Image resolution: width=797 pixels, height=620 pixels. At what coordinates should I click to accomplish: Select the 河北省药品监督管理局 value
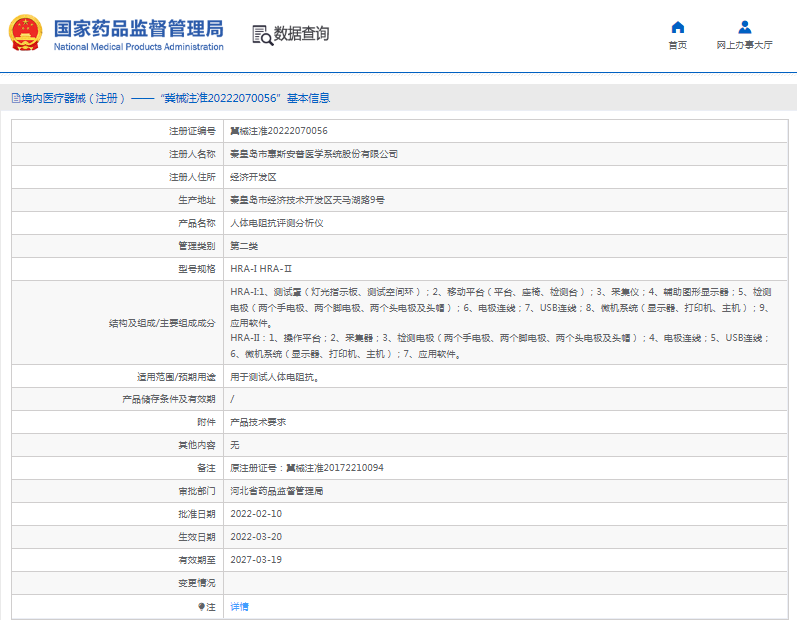277,491
